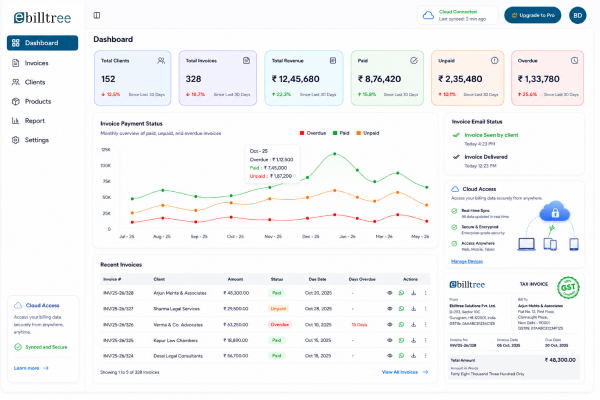Open more actions for invoice INV/25-26/325
Viewport: 600px width, 400px height.
[426, 340]
